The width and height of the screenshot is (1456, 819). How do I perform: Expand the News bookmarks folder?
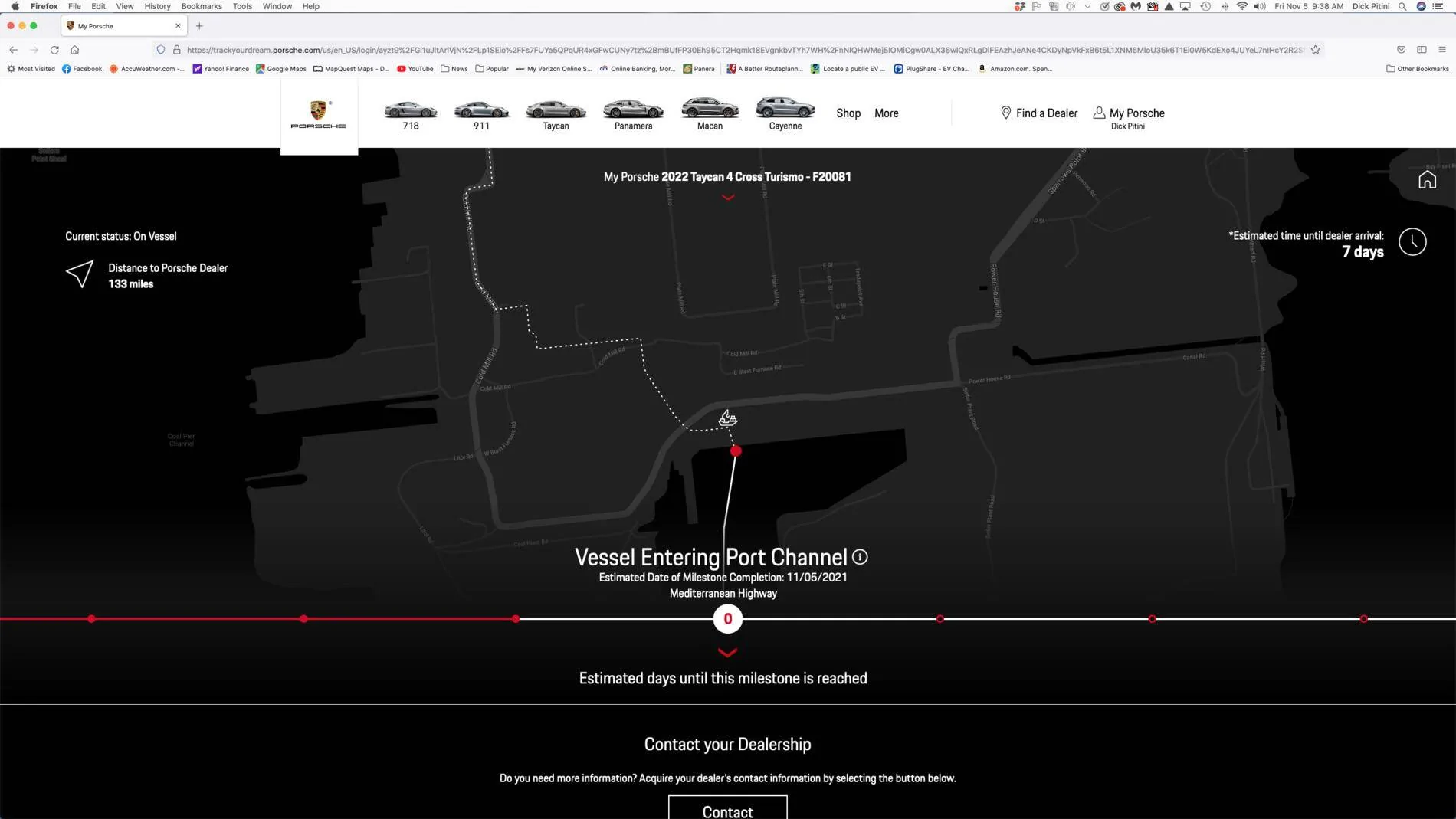pos(454,69)
